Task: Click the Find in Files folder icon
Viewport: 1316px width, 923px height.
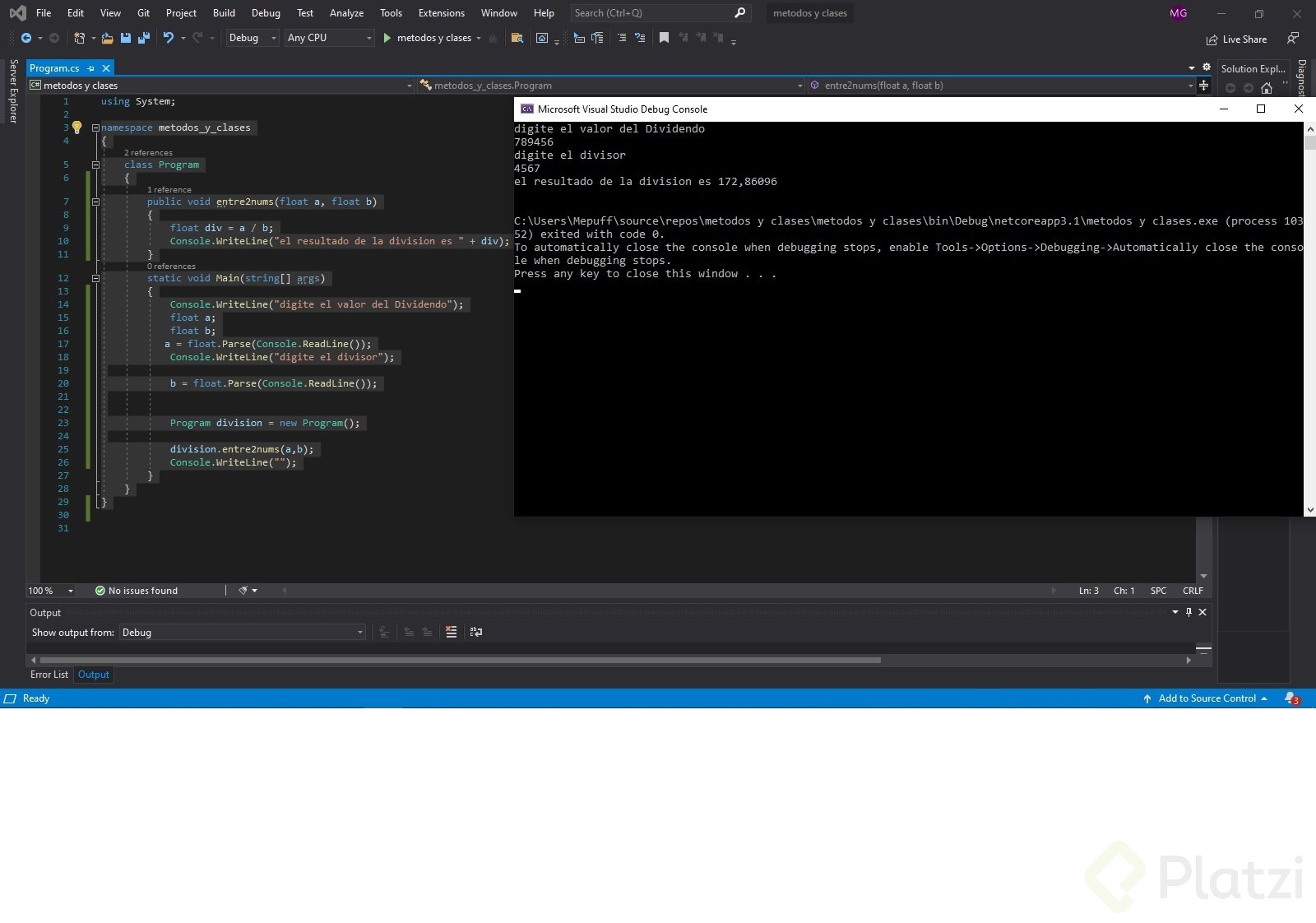Action: point(517,38)
